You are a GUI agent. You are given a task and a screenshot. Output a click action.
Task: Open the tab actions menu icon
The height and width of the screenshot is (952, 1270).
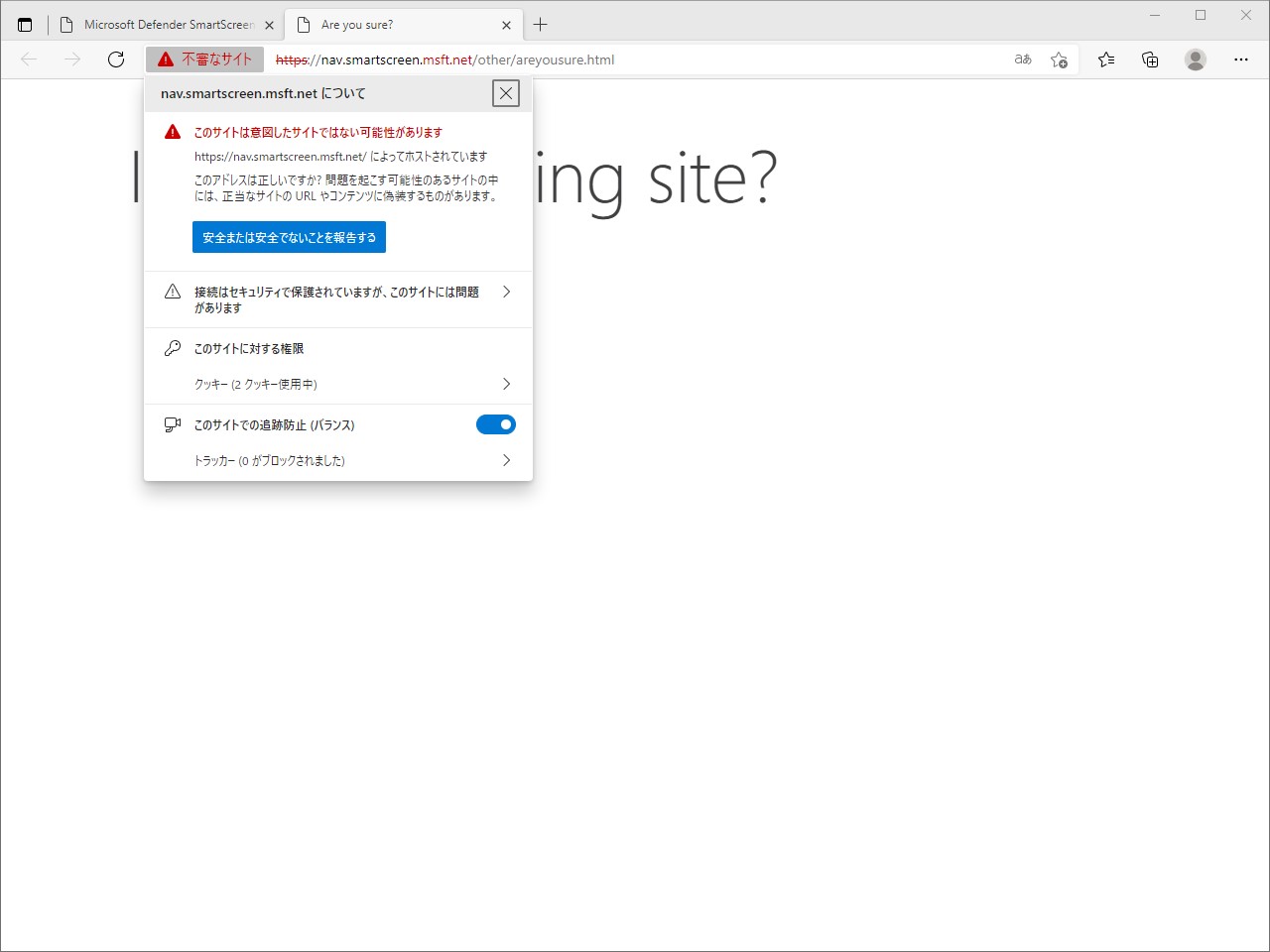24,24
